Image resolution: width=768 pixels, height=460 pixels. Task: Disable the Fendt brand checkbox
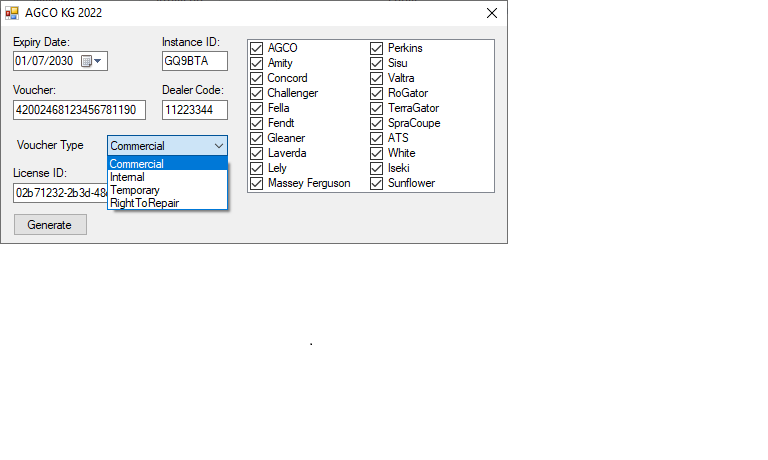pyautogui.click(x=257, y=123)
